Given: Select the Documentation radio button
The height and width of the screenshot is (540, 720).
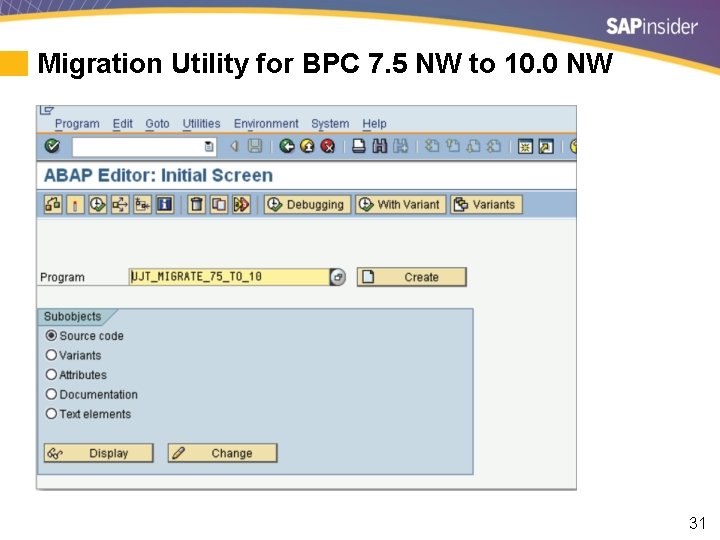Looking at the screenshot, I should [51, 394].
